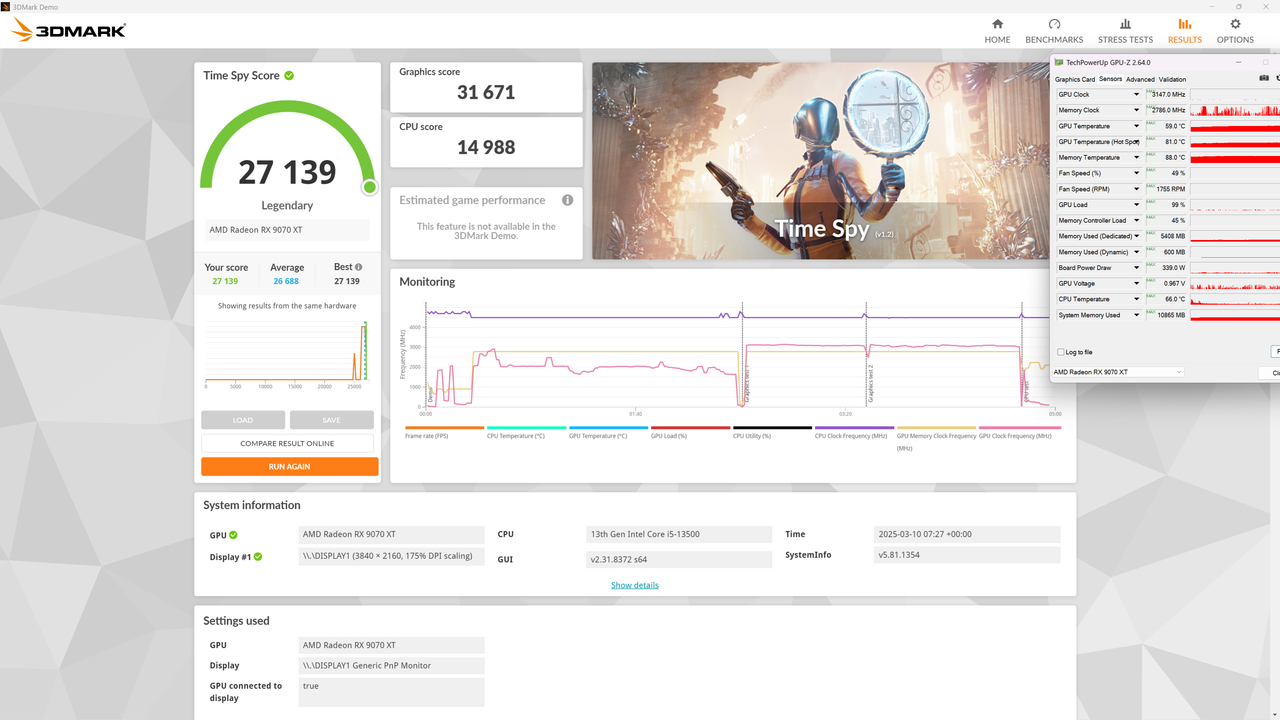Click the LOAD button

[243, 420]
